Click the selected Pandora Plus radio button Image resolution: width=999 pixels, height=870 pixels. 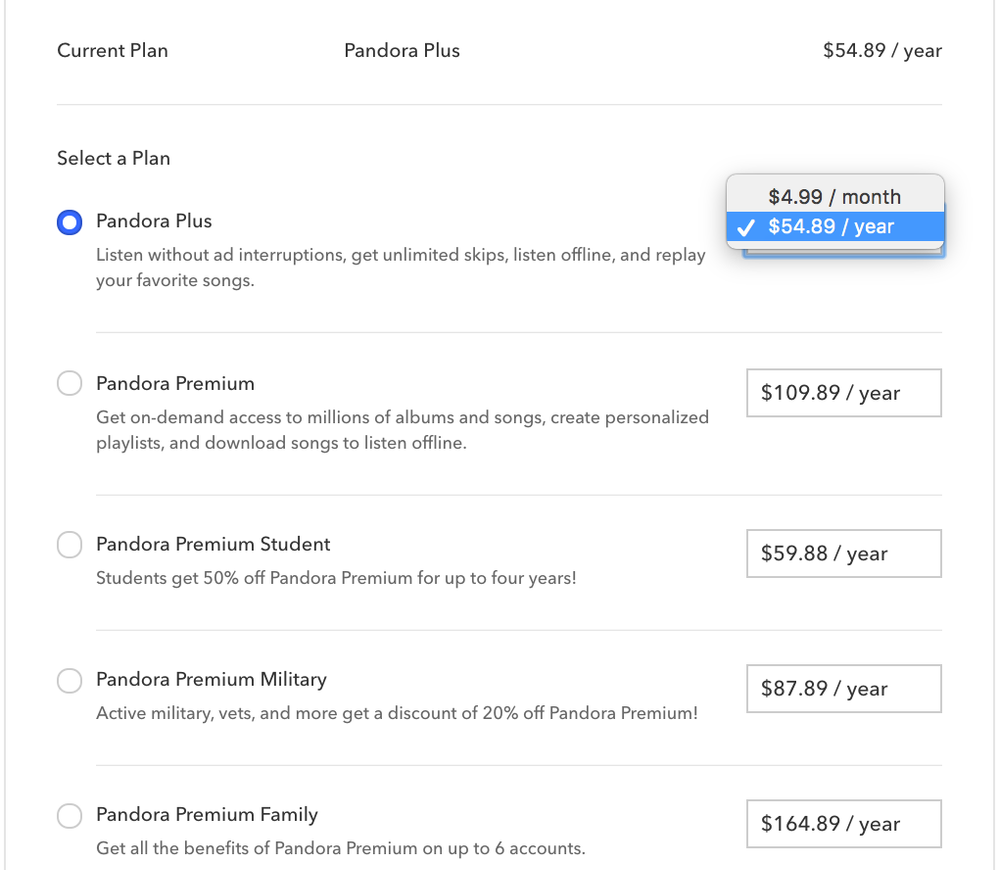tap(69, 222)
